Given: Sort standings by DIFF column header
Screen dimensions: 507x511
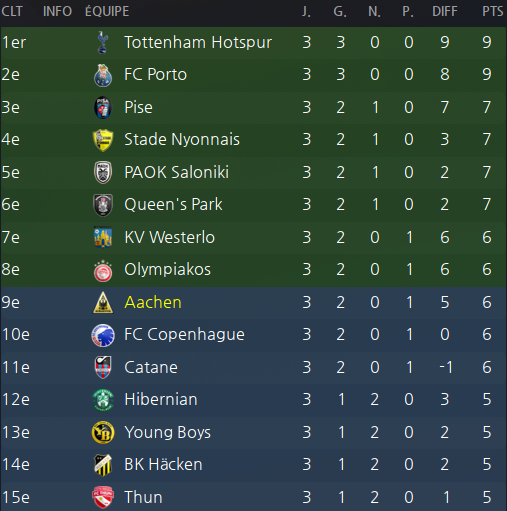Looking at the screenshot, I should pos(445,12).
